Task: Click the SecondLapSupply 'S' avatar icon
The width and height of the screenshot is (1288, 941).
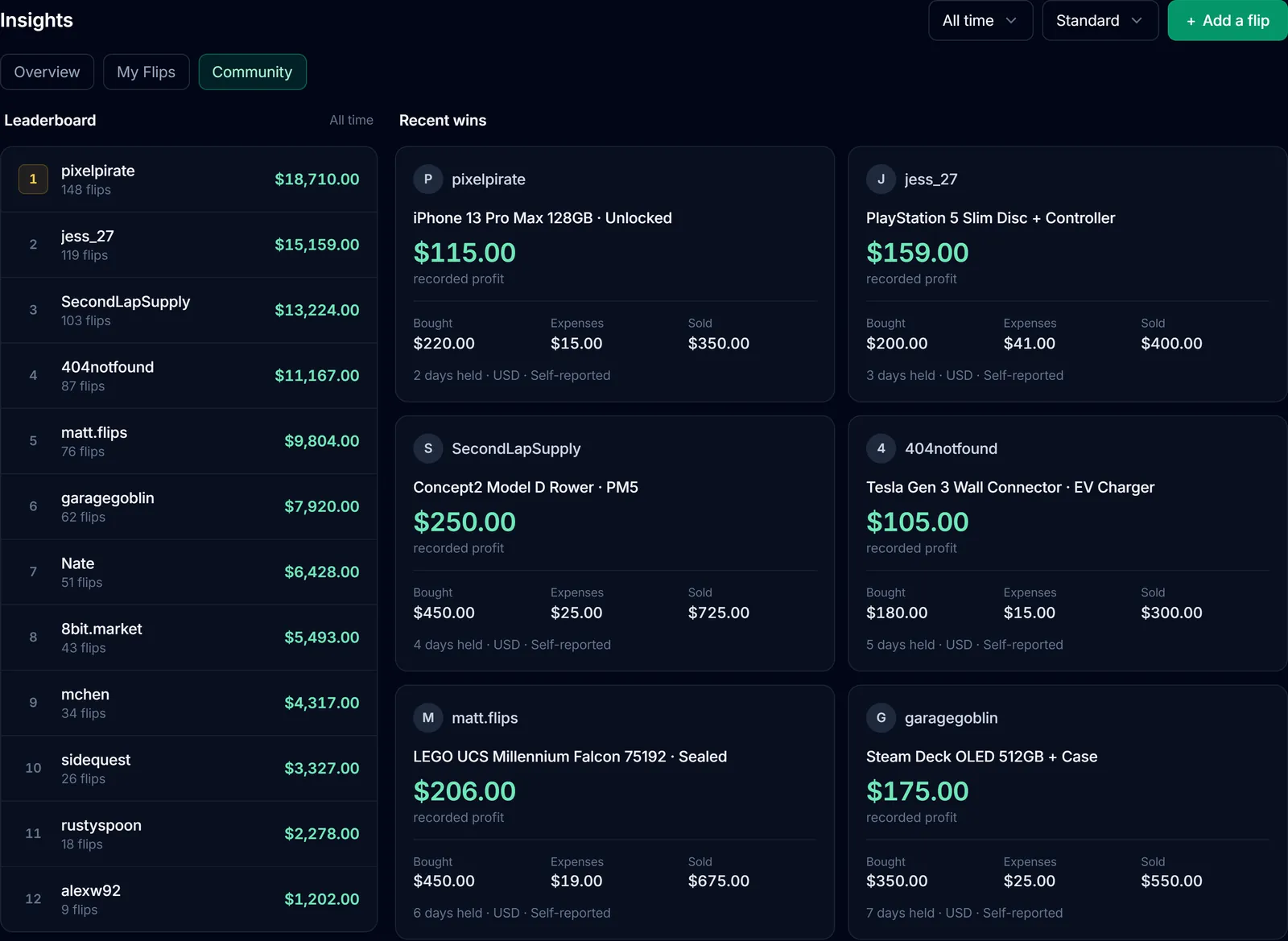Action: click(x=428, y=448)
